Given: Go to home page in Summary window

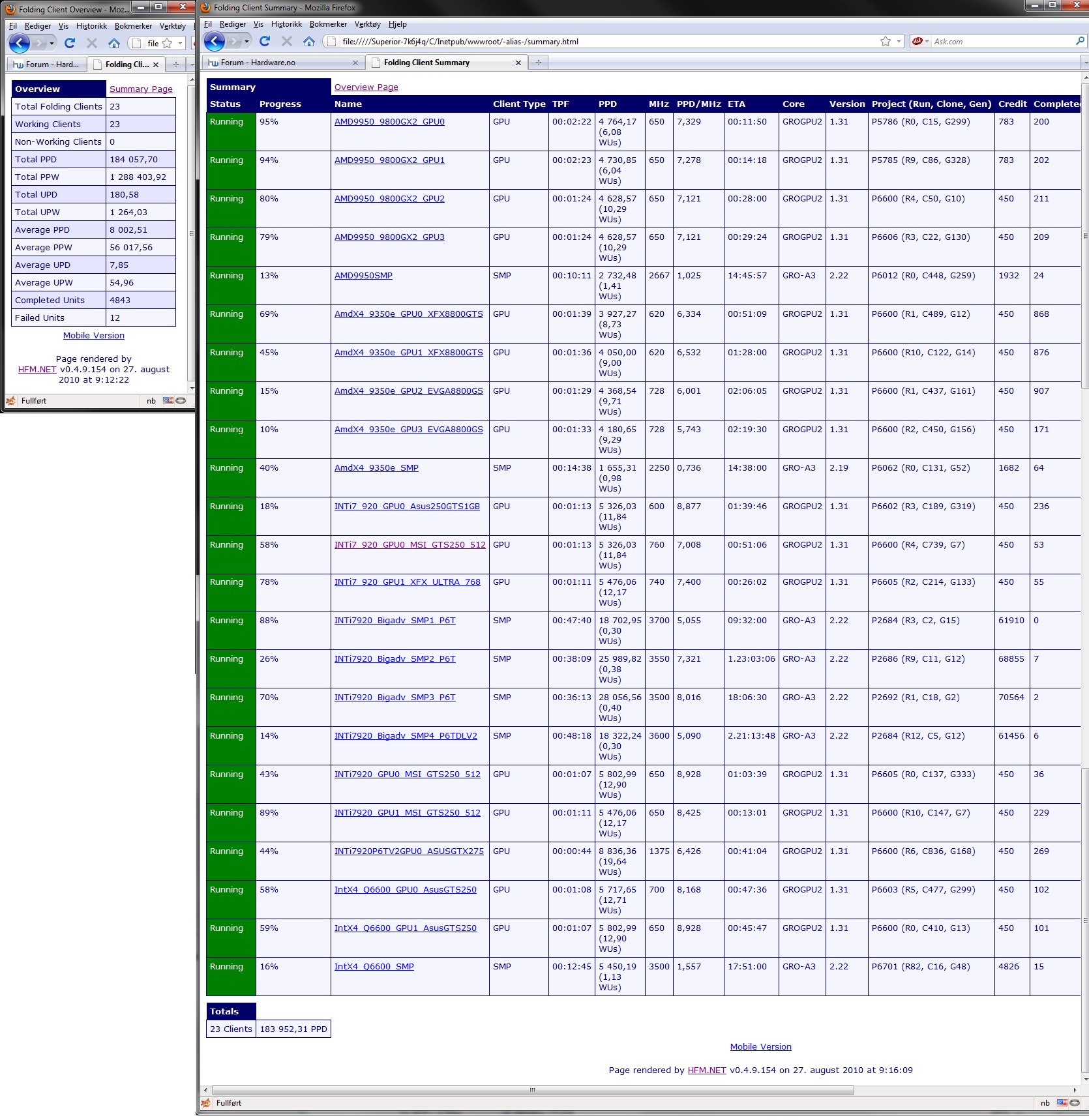Looking at the screenshot, I should 309,41.
